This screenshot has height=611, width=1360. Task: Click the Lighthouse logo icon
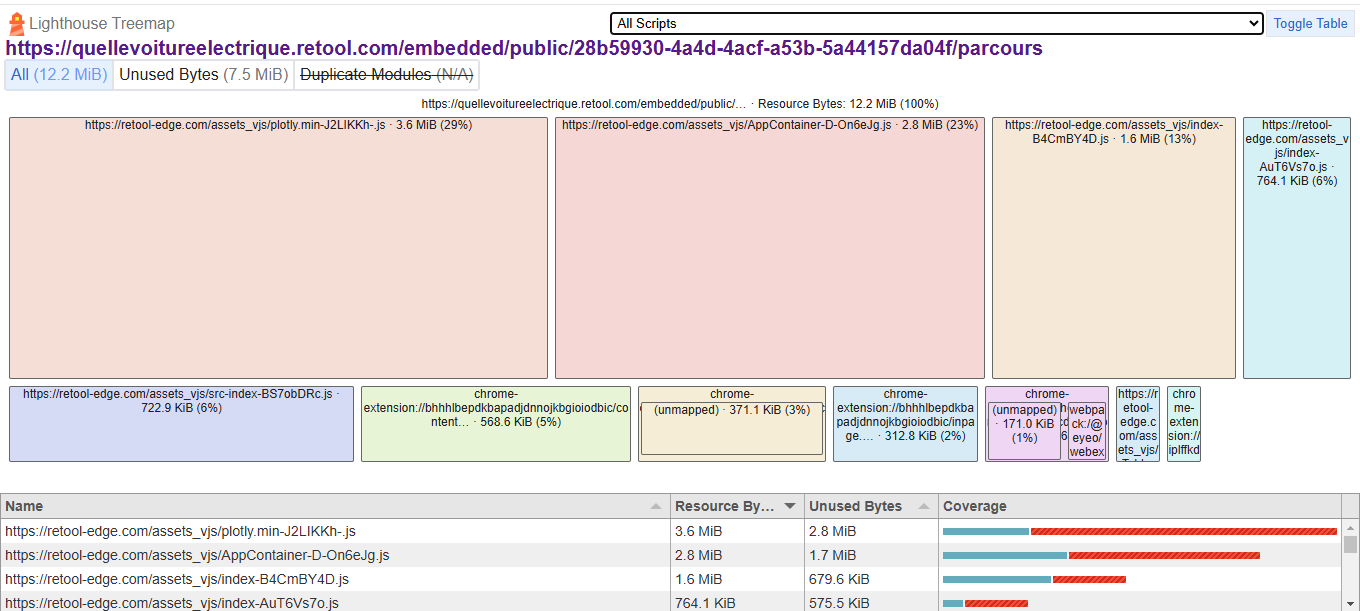[16, 24]
